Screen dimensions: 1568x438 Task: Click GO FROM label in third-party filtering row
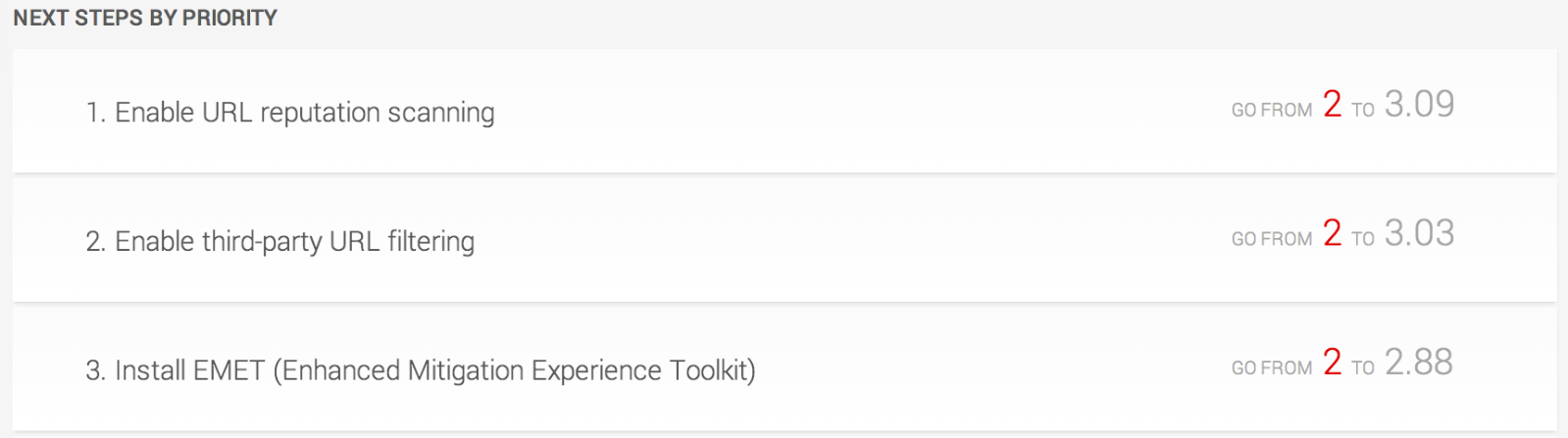[x=1272, y=239]
